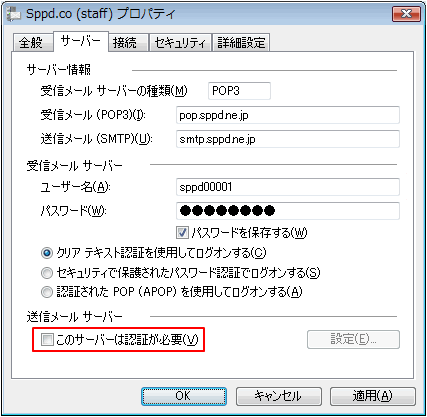This screenshot has width=427, height=417.
Task: Close the Sppd.co properties dialog
Action: click(406, 14)
